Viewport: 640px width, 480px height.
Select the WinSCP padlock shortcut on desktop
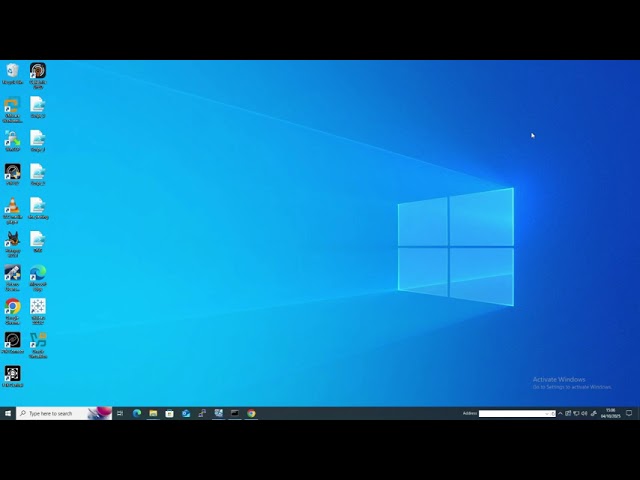(12, 141)
